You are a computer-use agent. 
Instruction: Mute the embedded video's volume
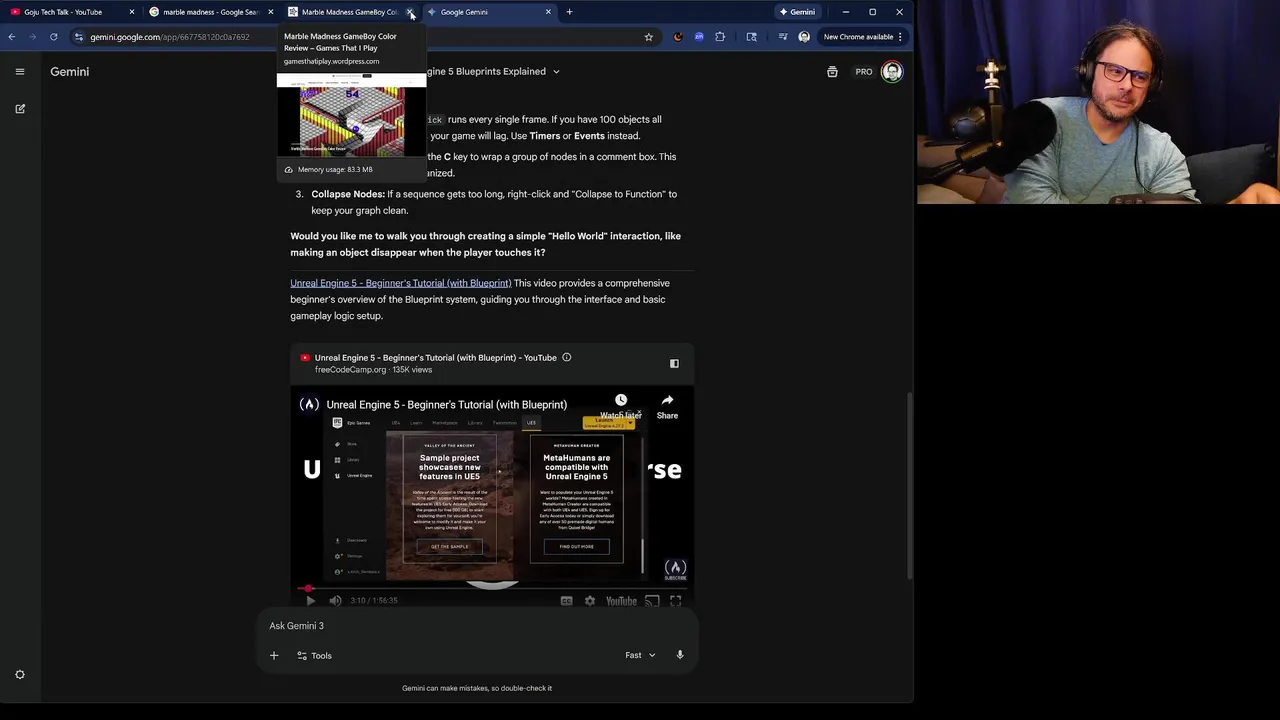335,601
